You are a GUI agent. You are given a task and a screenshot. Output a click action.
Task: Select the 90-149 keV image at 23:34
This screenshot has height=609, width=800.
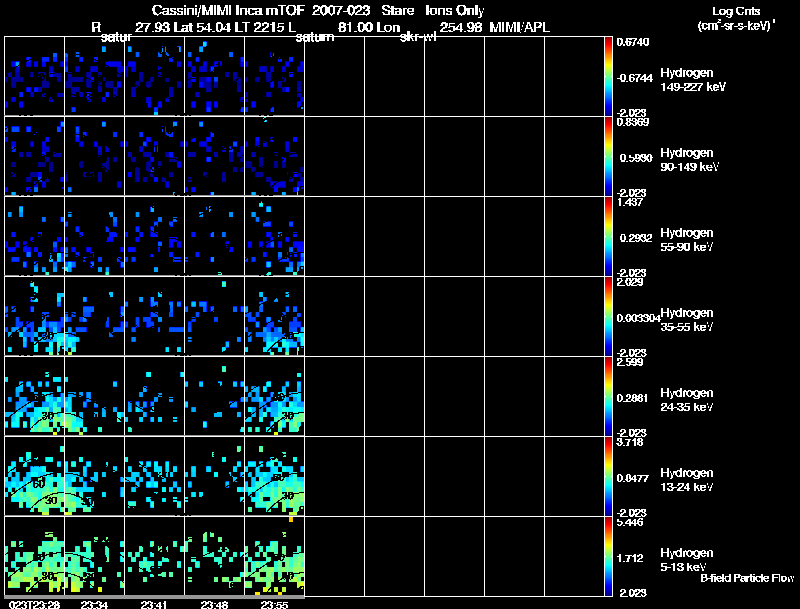[x=94, y=157]
